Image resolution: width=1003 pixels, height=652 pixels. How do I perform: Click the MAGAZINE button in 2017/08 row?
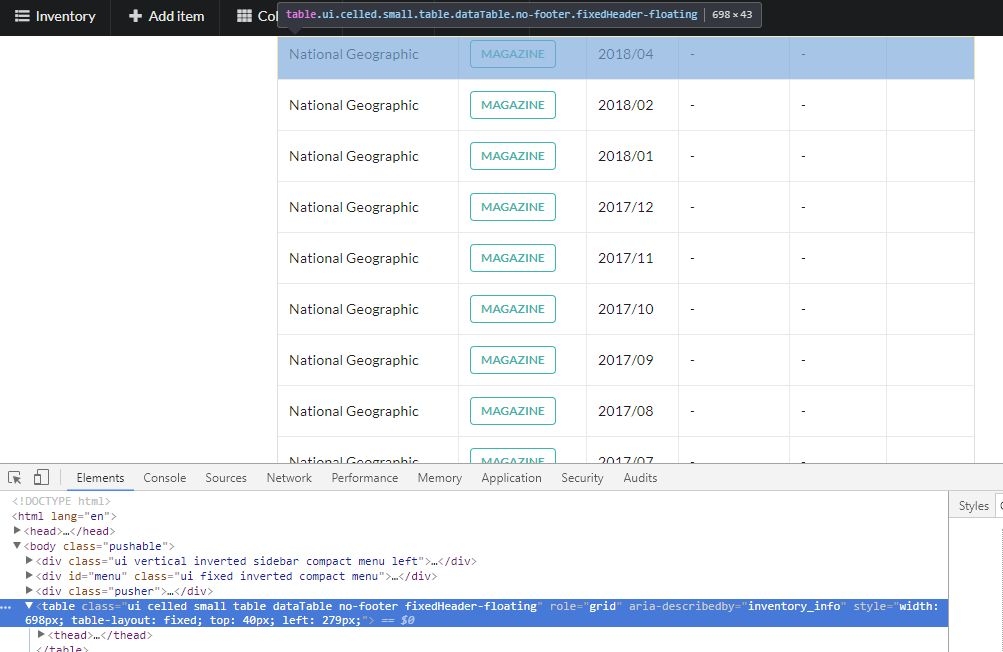tap(513, 411)
